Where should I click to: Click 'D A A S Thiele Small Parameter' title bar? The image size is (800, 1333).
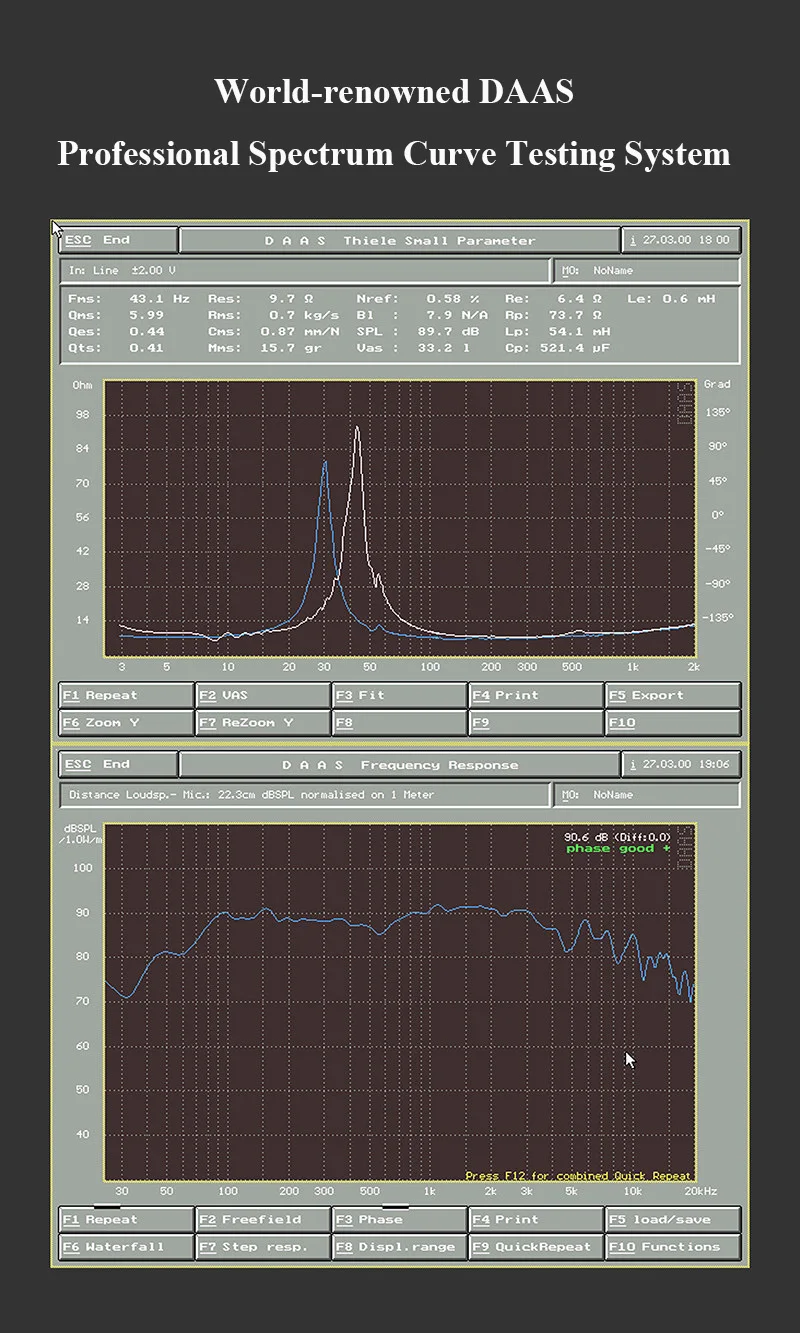tap(399, 240)
